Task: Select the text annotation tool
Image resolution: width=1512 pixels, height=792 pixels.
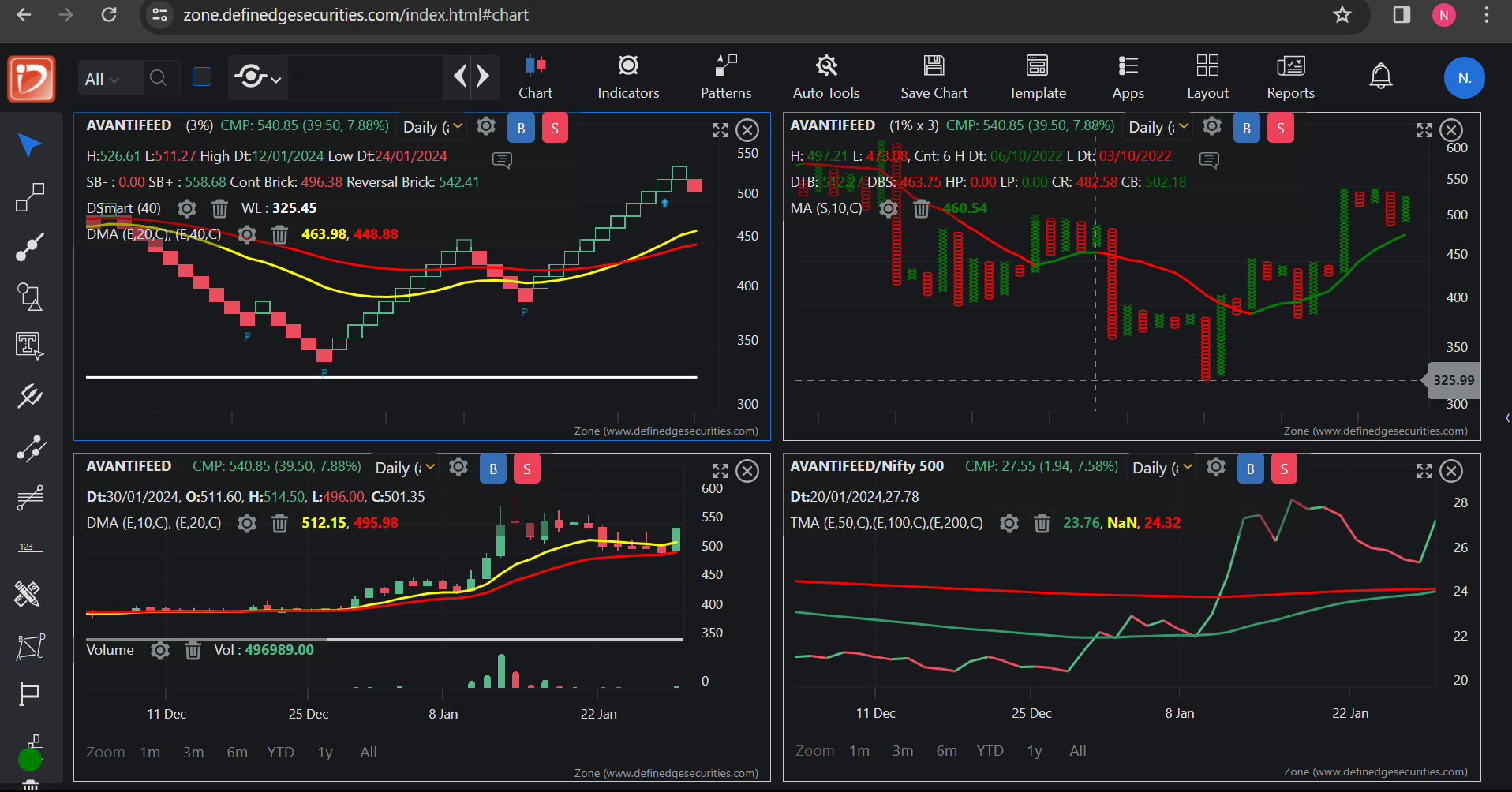Action: (x=30, y=346)
